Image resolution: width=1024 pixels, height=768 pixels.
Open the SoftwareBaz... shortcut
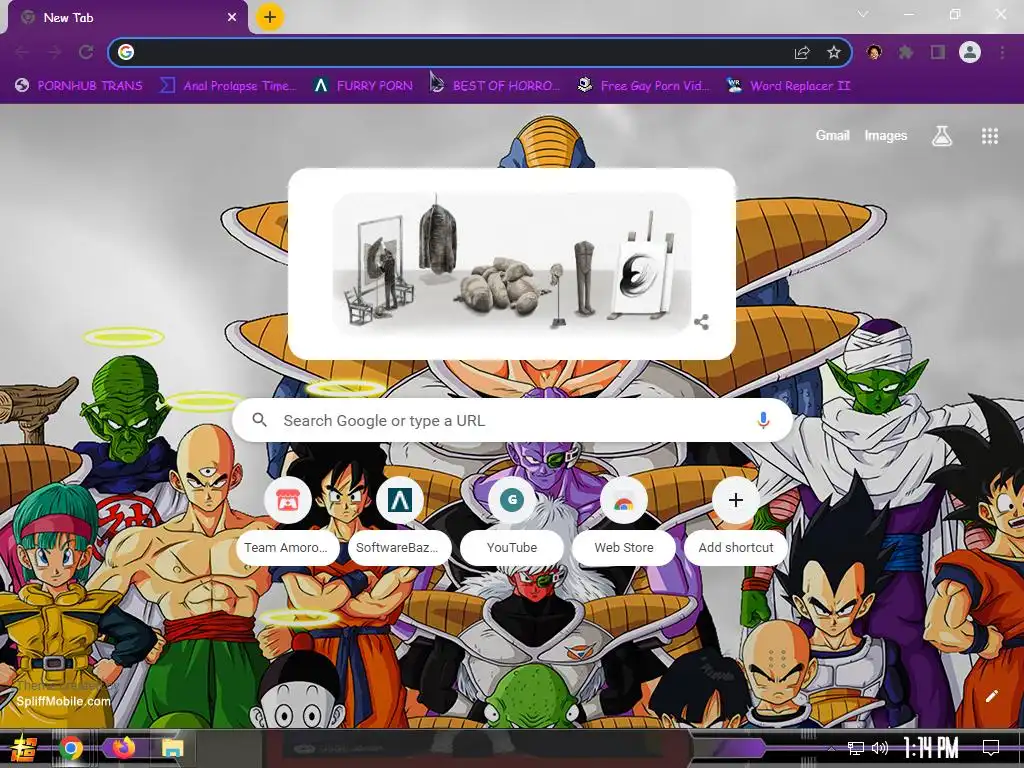[400, 520]
